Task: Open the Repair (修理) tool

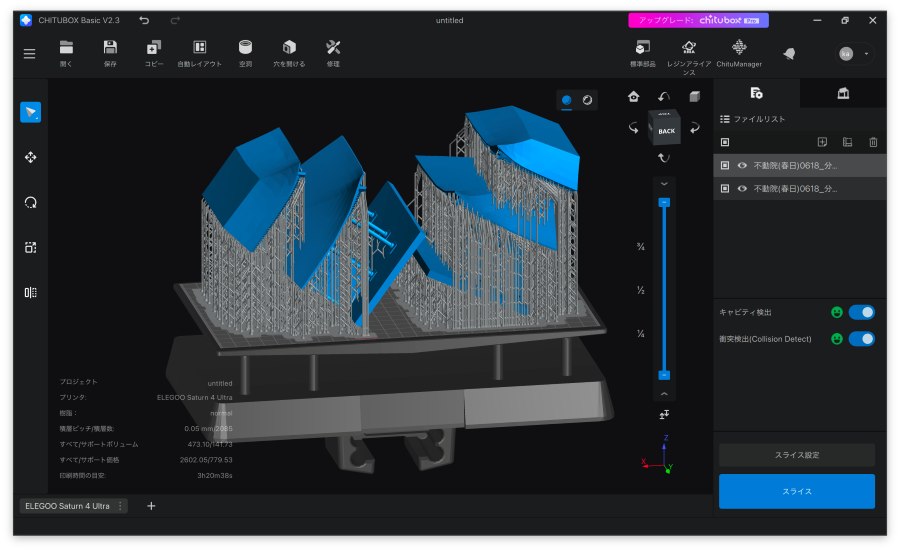Action: coord(333,47)
